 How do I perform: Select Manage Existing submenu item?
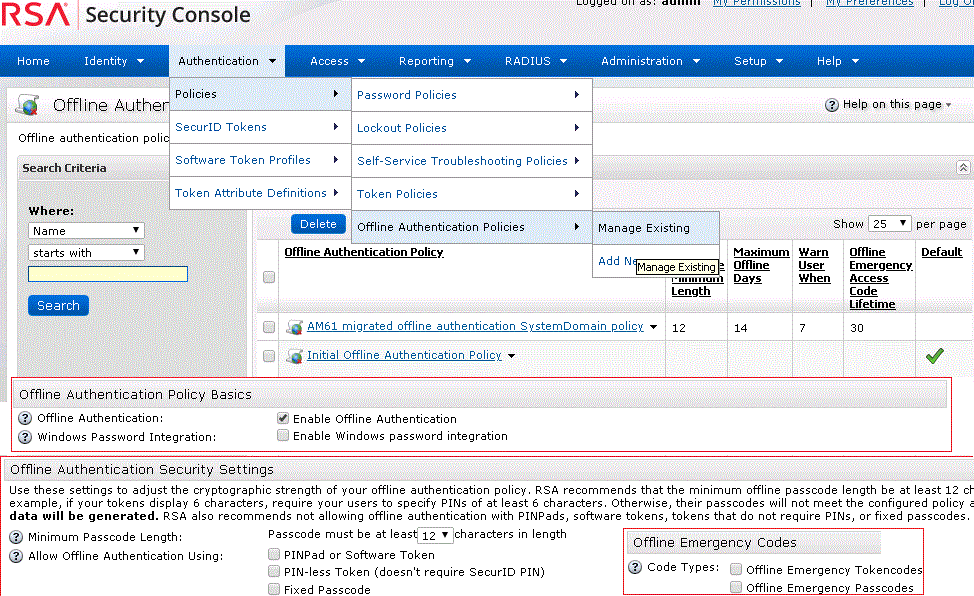[644, 228]
